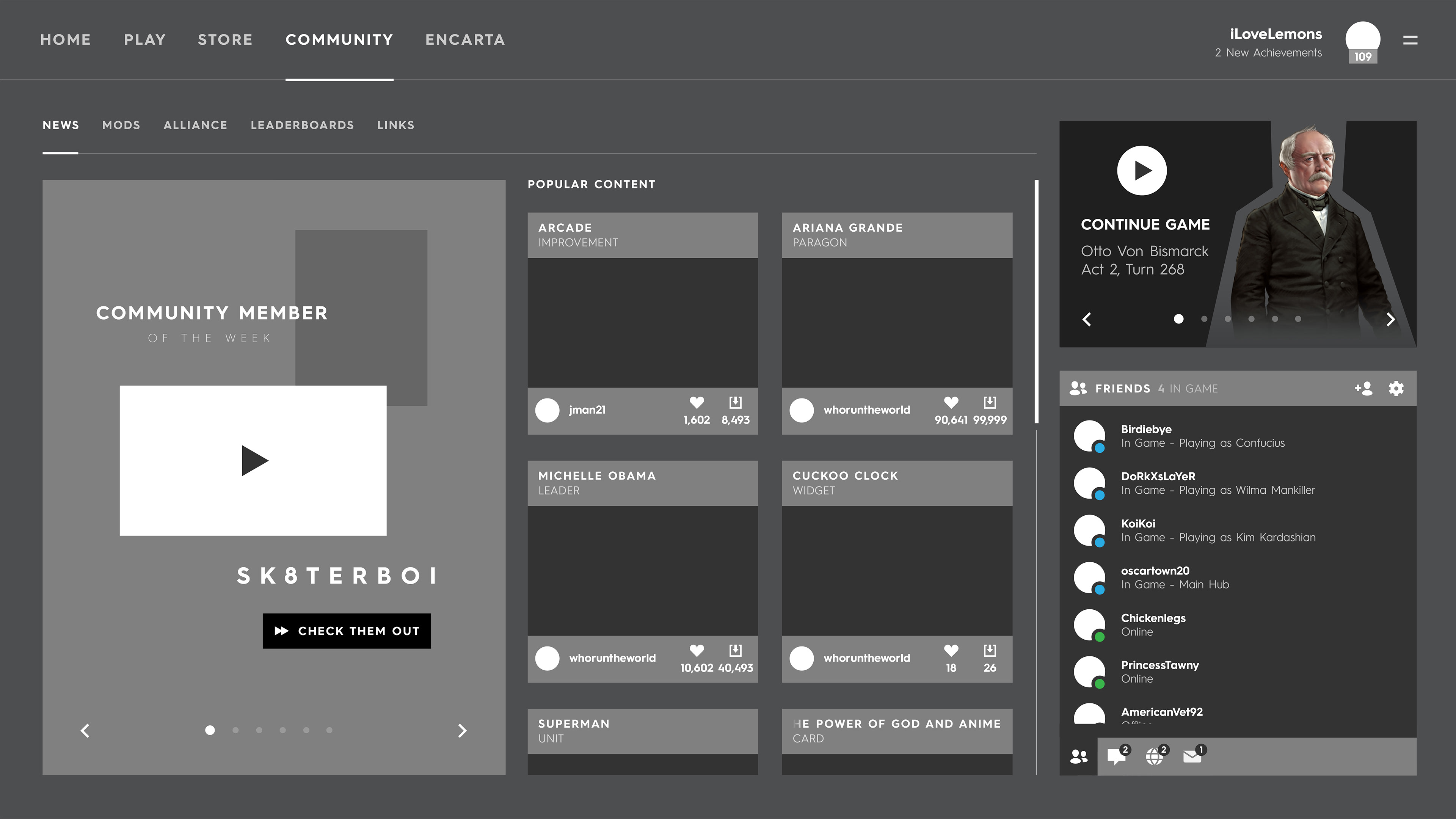This screenshot has height=819, width=1456.
Task: Open the hamburger menu at top right
Action: (x=1410, y=39)
